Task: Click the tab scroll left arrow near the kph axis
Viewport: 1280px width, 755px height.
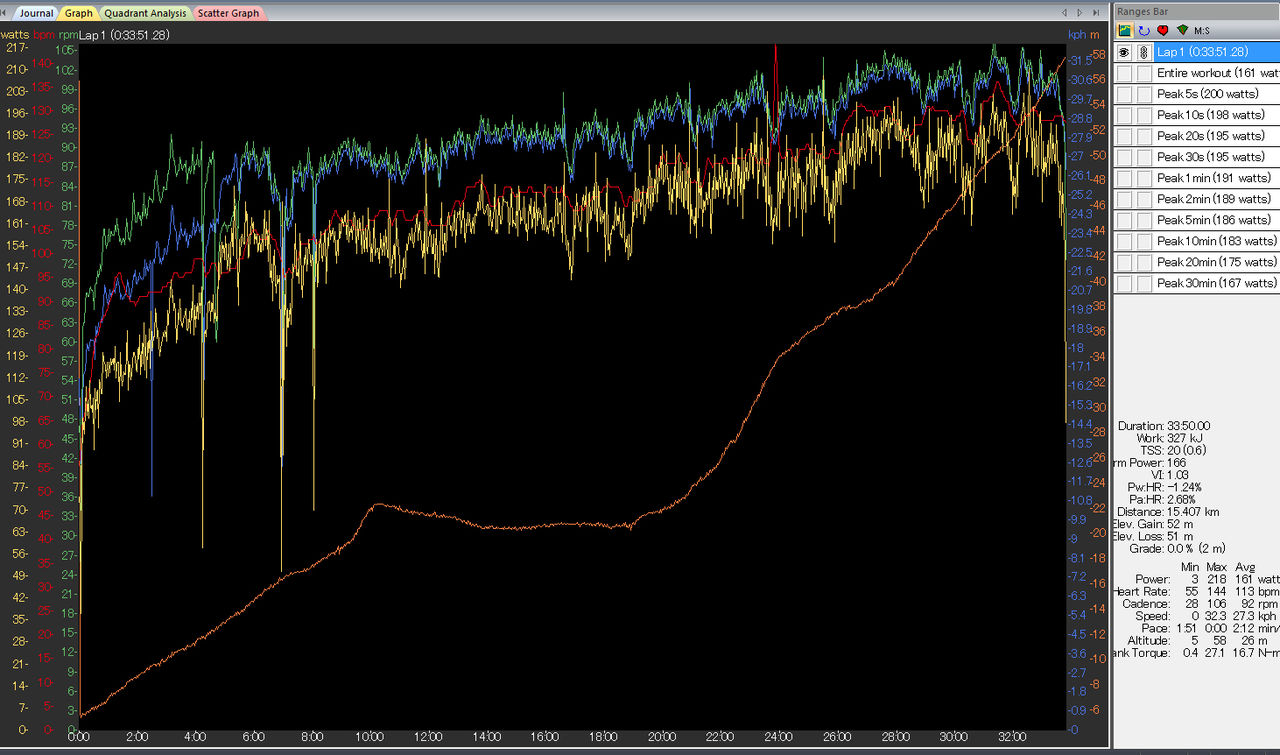Action: 1065,13
